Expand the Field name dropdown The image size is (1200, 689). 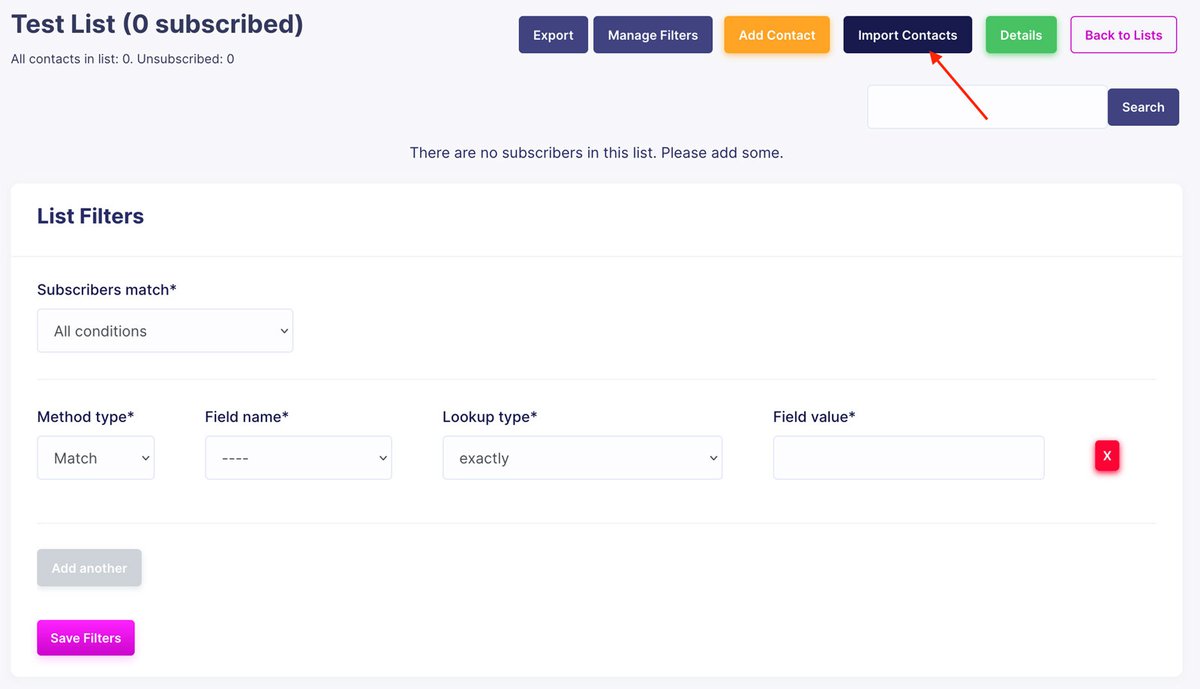coord(298,458)
